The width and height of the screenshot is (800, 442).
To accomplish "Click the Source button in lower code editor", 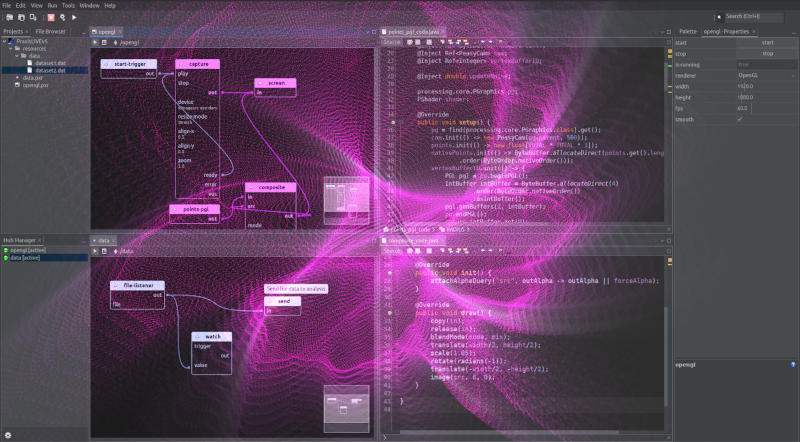I will [392, 251].
